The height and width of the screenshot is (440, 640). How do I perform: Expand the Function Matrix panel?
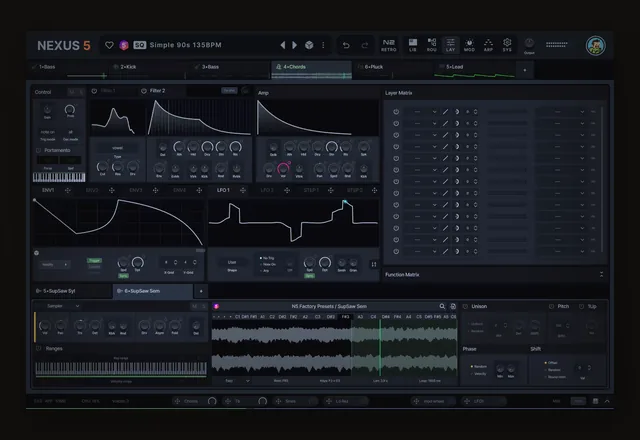601,275
